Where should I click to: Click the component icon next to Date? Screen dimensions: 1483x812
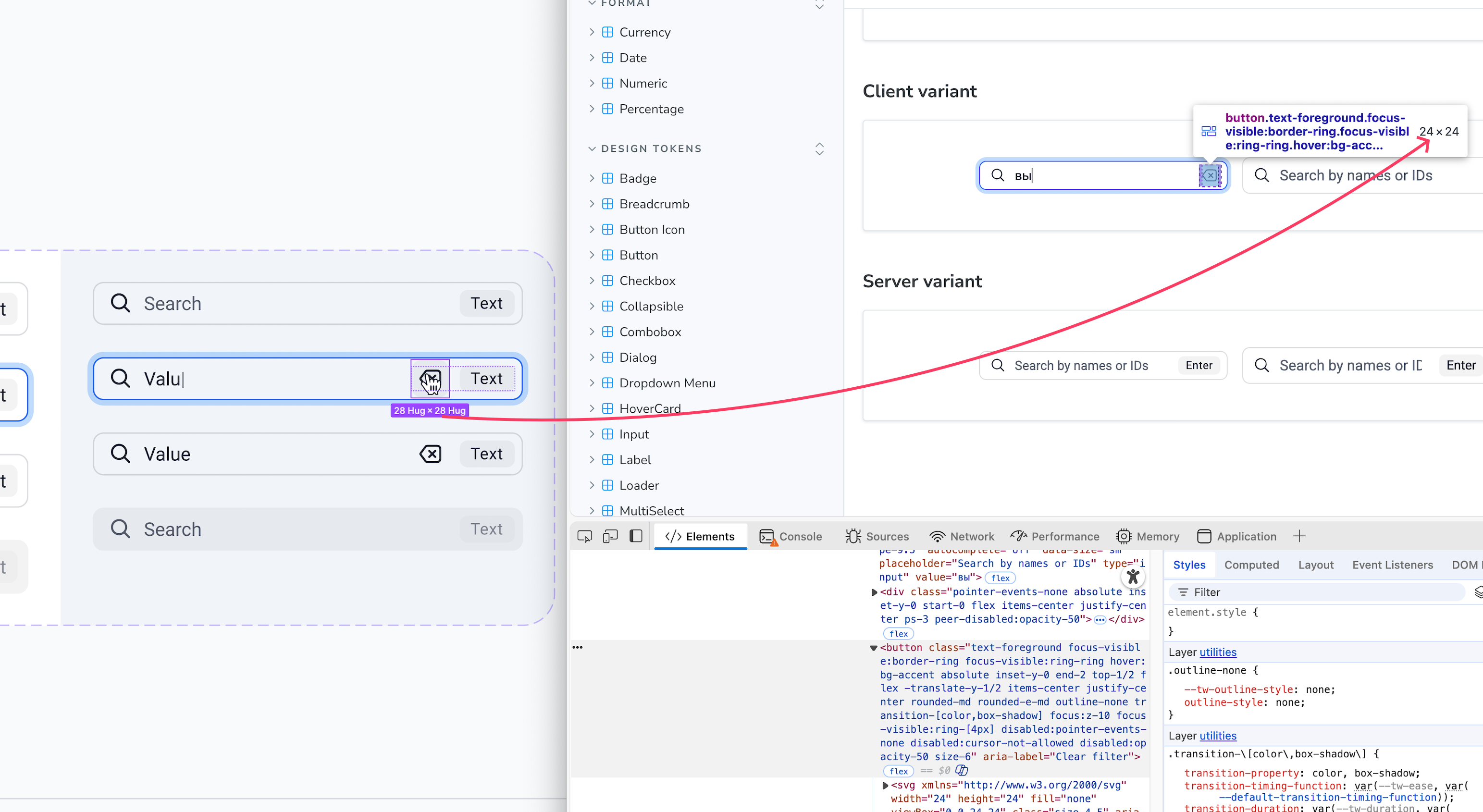(607, 58)
